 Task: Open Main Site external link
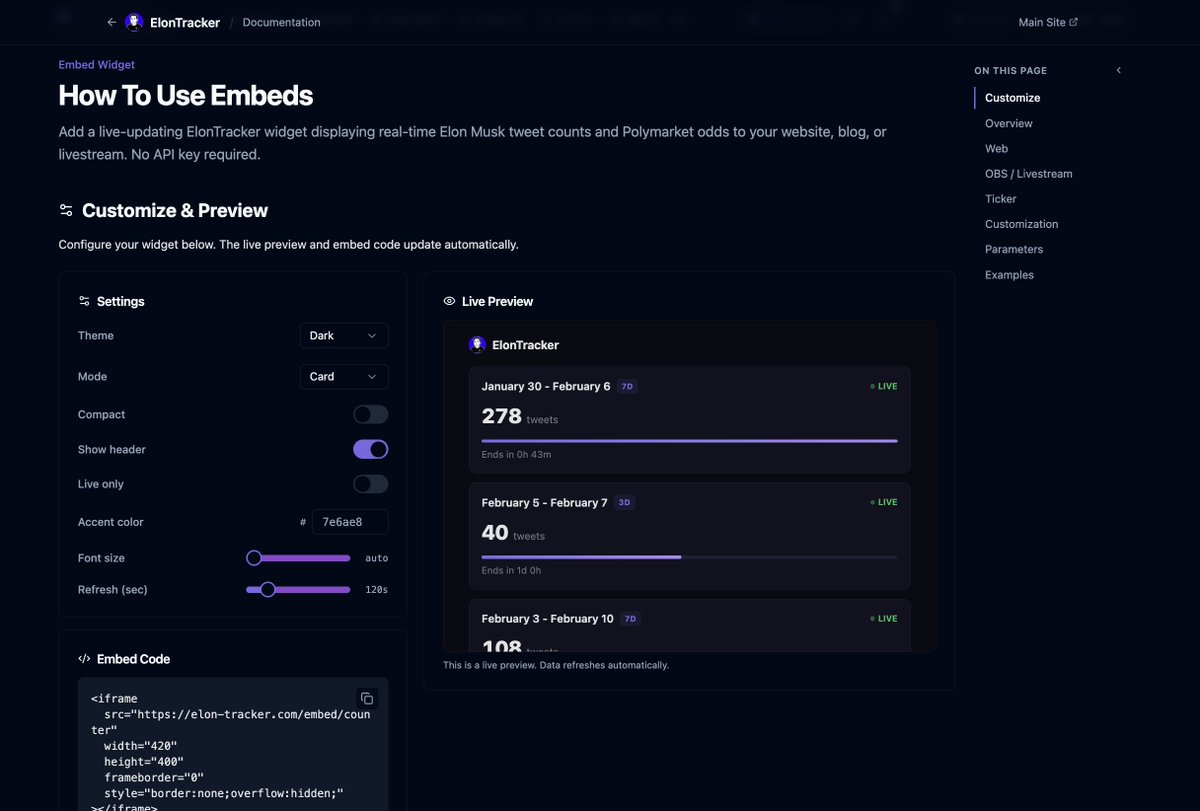pyautogui.click(x=1048, y=22)
